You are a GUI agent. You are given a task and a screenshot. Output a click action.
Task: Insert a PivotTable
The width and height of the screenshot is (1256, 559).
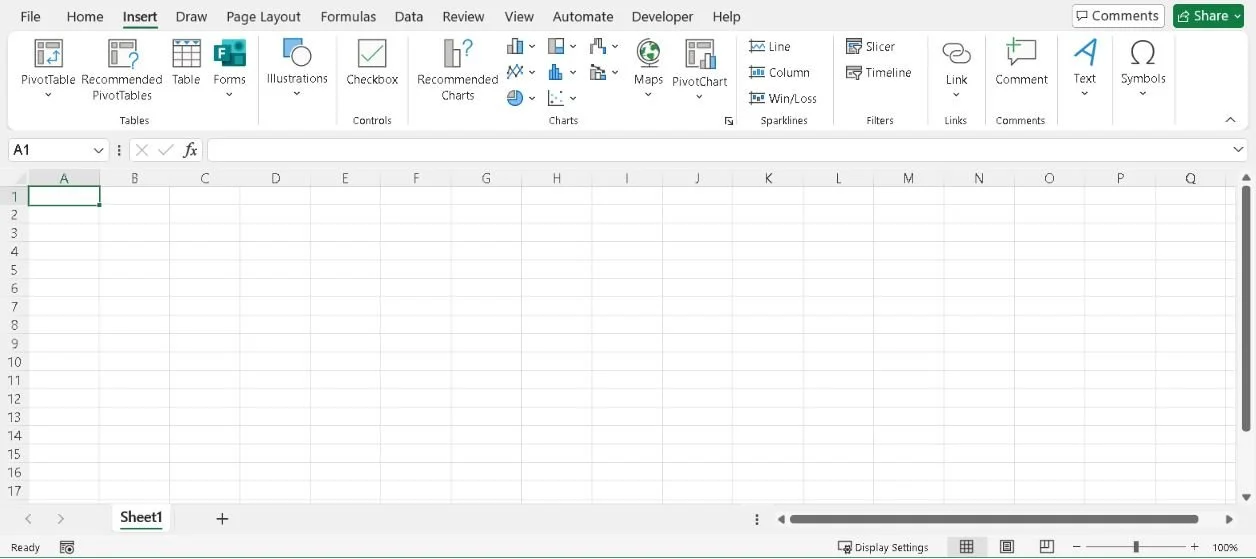click(x=48, y=60)
